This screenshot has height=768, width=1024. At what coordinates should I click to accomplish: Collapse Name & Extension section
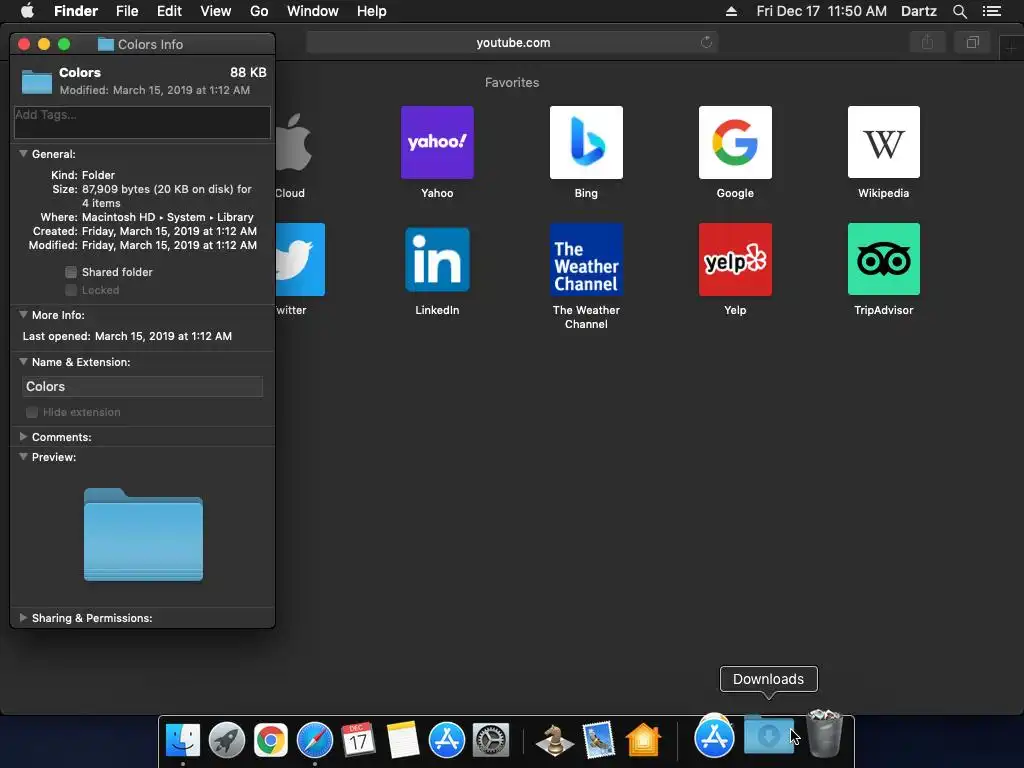pos(23,361)
